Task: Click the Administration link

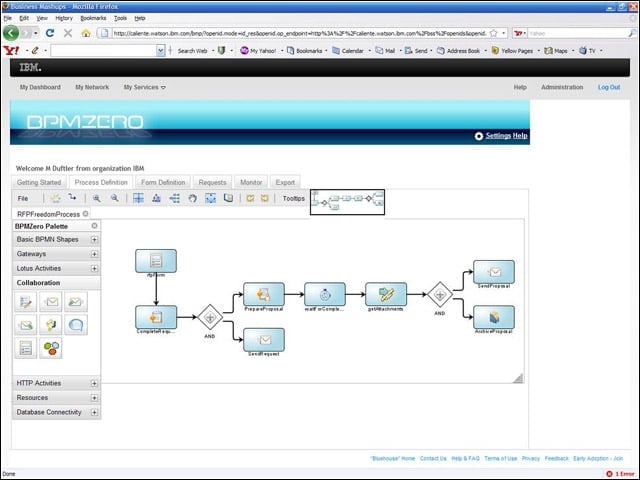Action: (x=562, y=87)
